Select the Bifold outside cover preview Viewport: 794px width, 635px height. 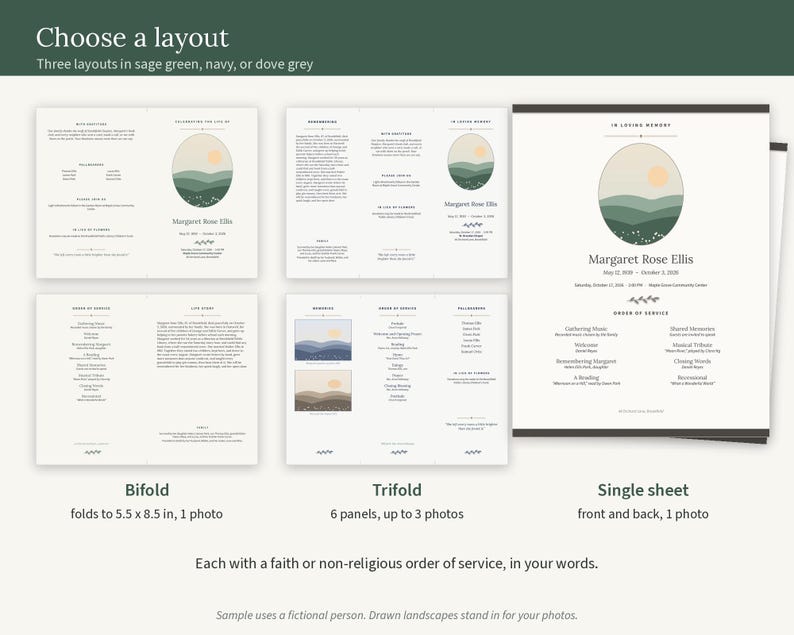pos(147,192)
